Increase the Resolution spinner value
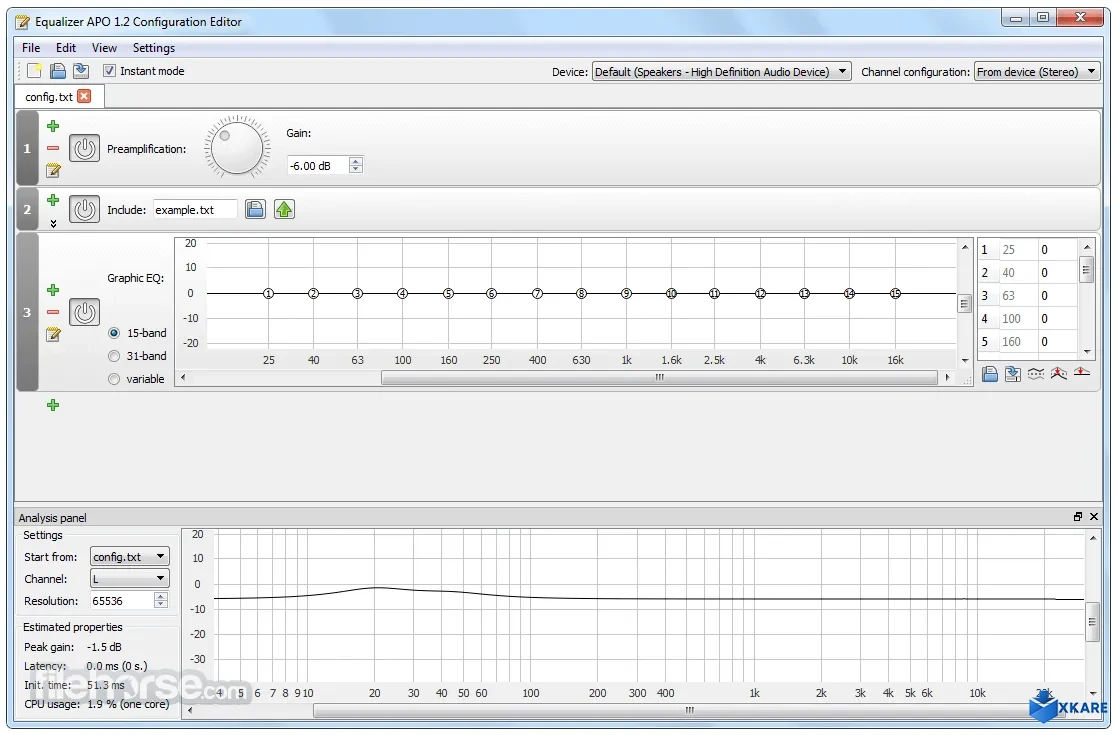Image resolution: width=1118 pixels, height=735 pixels. [x=161, y=597]
